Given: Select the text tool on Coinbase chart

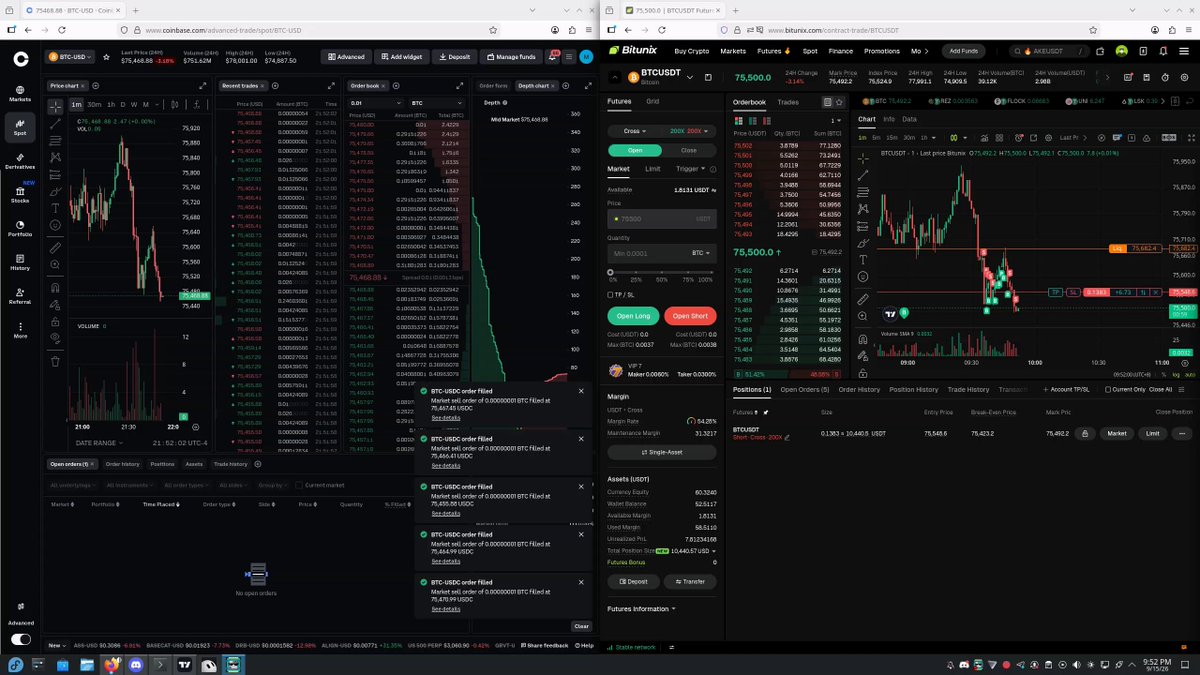Looking at the screenshot, I should coord(55,210).
